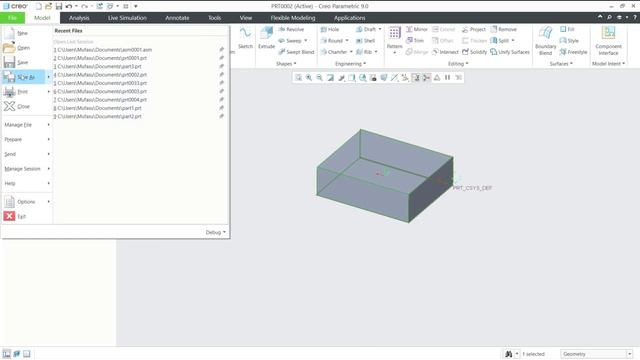Expand the Shapes group dropdown
Image resolution: width=640 pixels, height=360 pixels.
pyautogui.click(x=286, y=64)
